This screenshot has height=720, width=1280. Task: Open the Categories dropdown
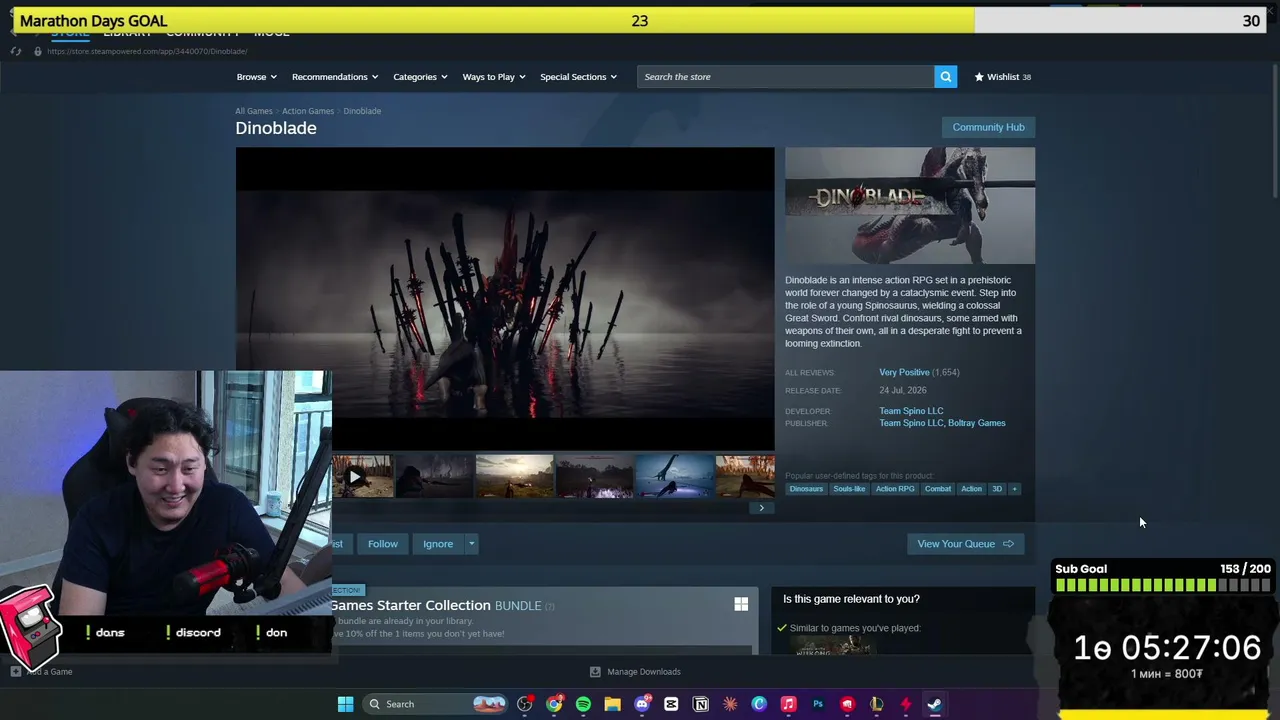click(x=420, y=77)
